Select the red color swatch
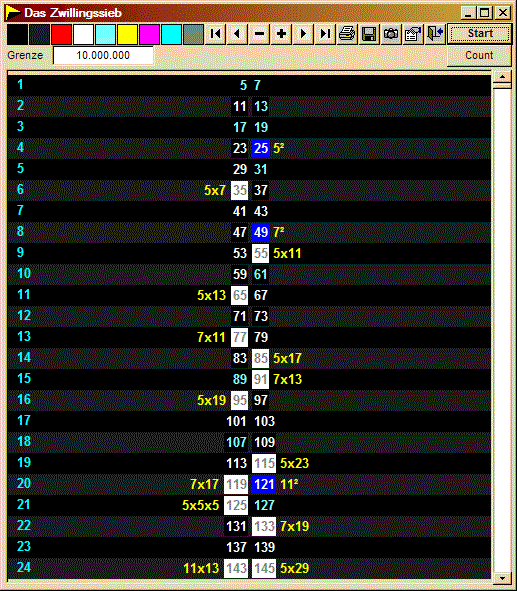 pos(61,34)
